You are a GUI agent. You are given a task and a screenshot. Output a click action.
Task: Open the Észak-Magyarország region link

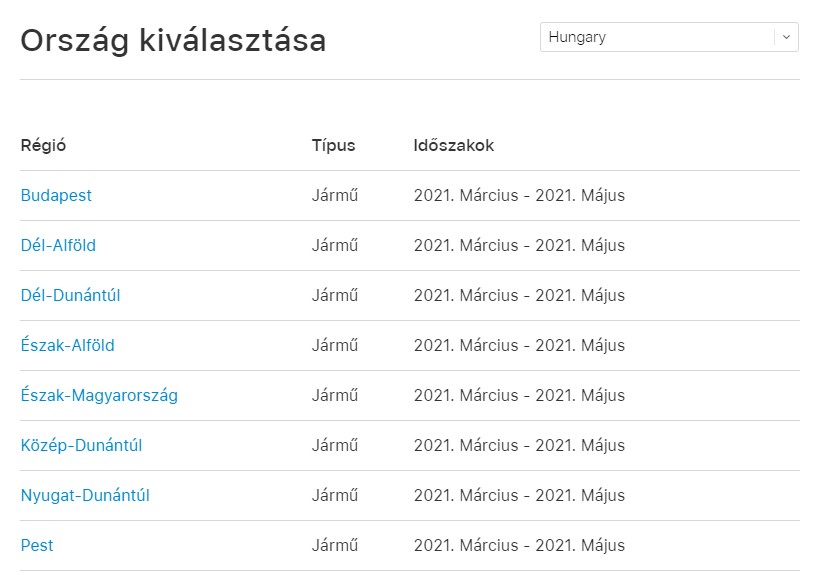[99, 396]
